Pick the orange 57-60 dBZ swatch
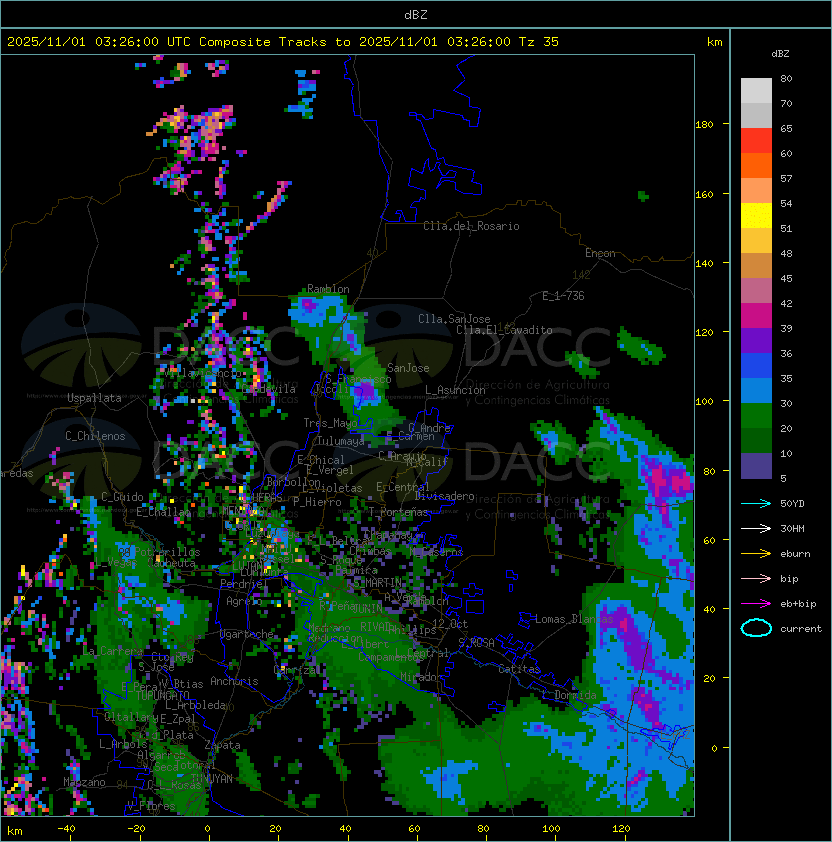 coord(756,166)
